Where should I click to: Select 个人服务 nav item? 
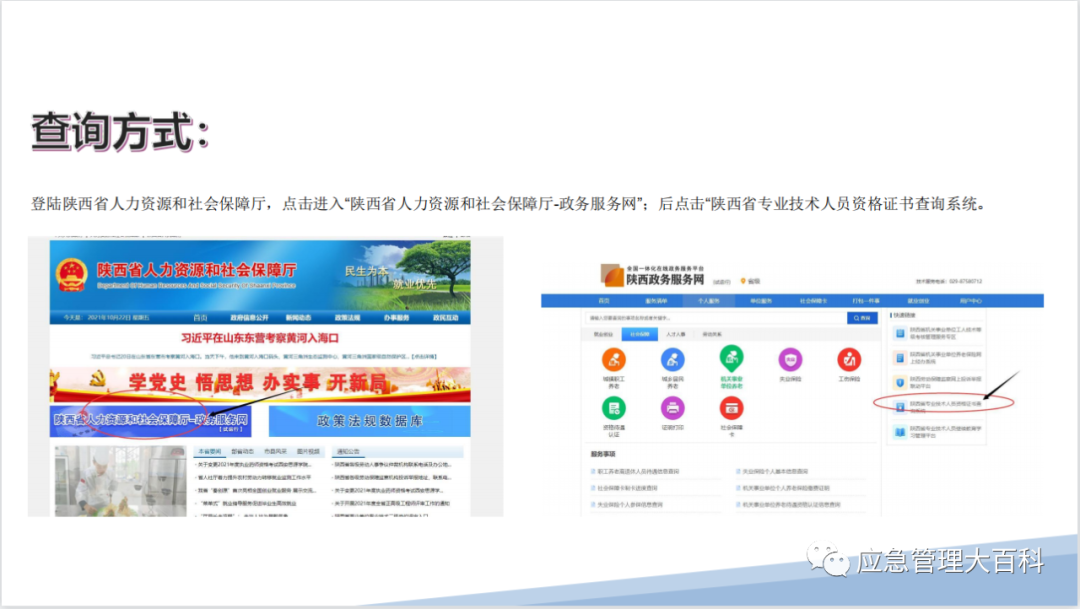(709, 301)
